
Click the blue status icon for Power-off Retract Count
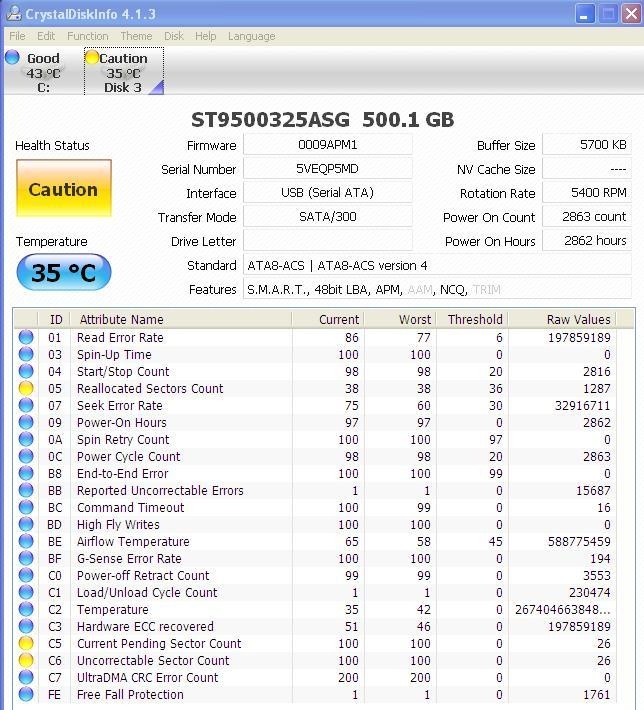26,575
